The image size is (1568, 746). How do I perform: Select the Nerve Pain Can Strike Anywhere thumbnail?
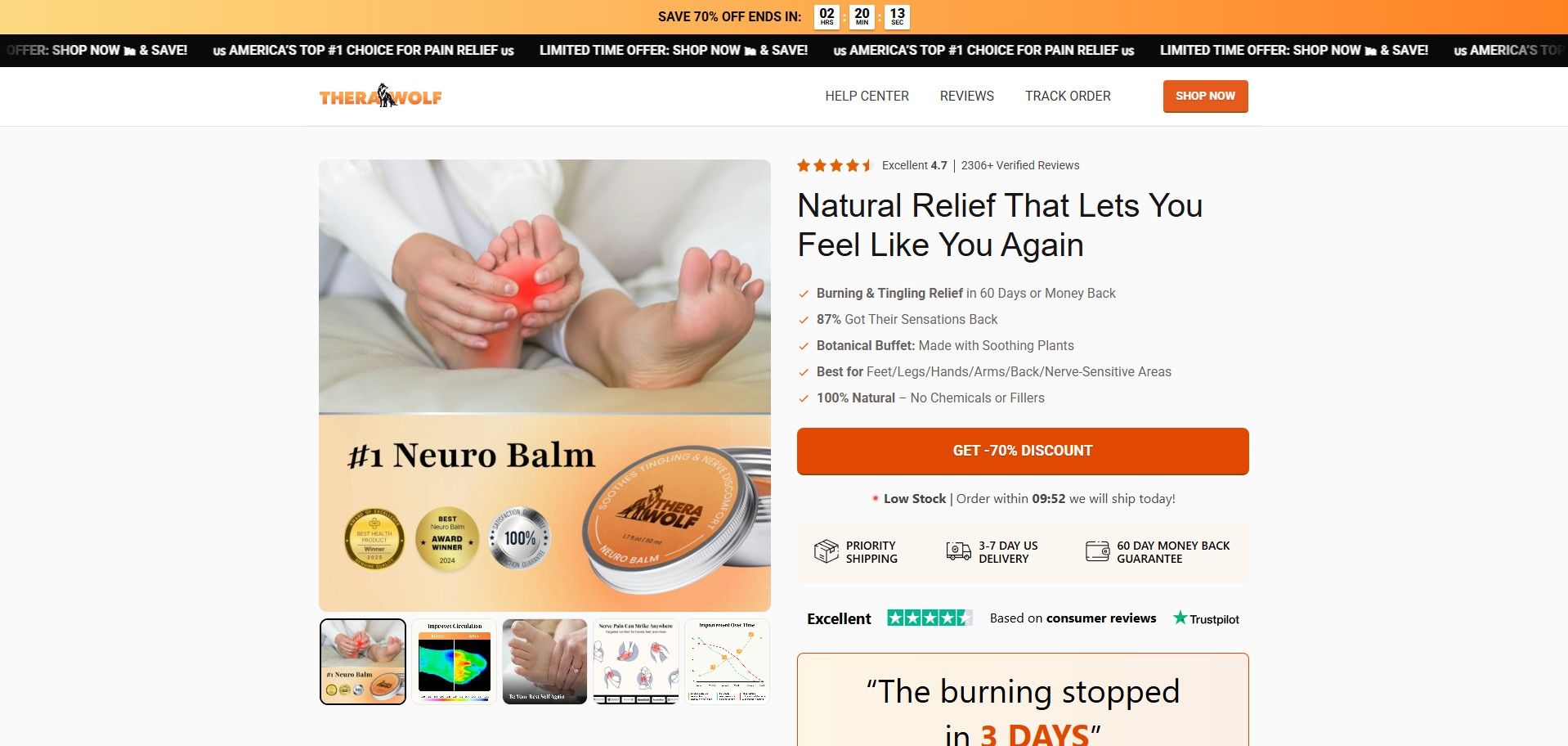tap(636, 662)
